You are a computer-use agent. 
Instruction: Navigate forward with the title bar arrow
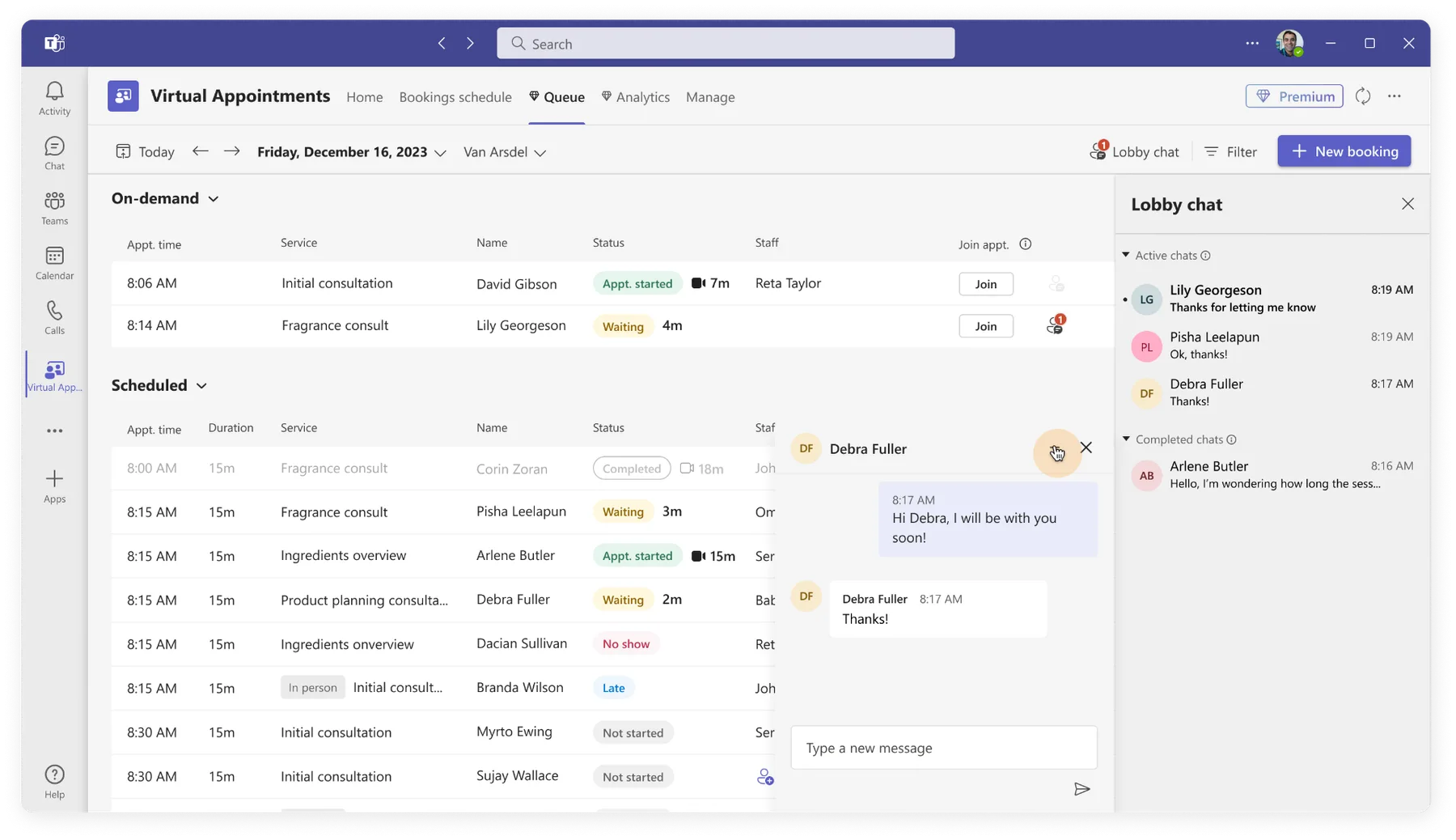[x=470, y=43]
